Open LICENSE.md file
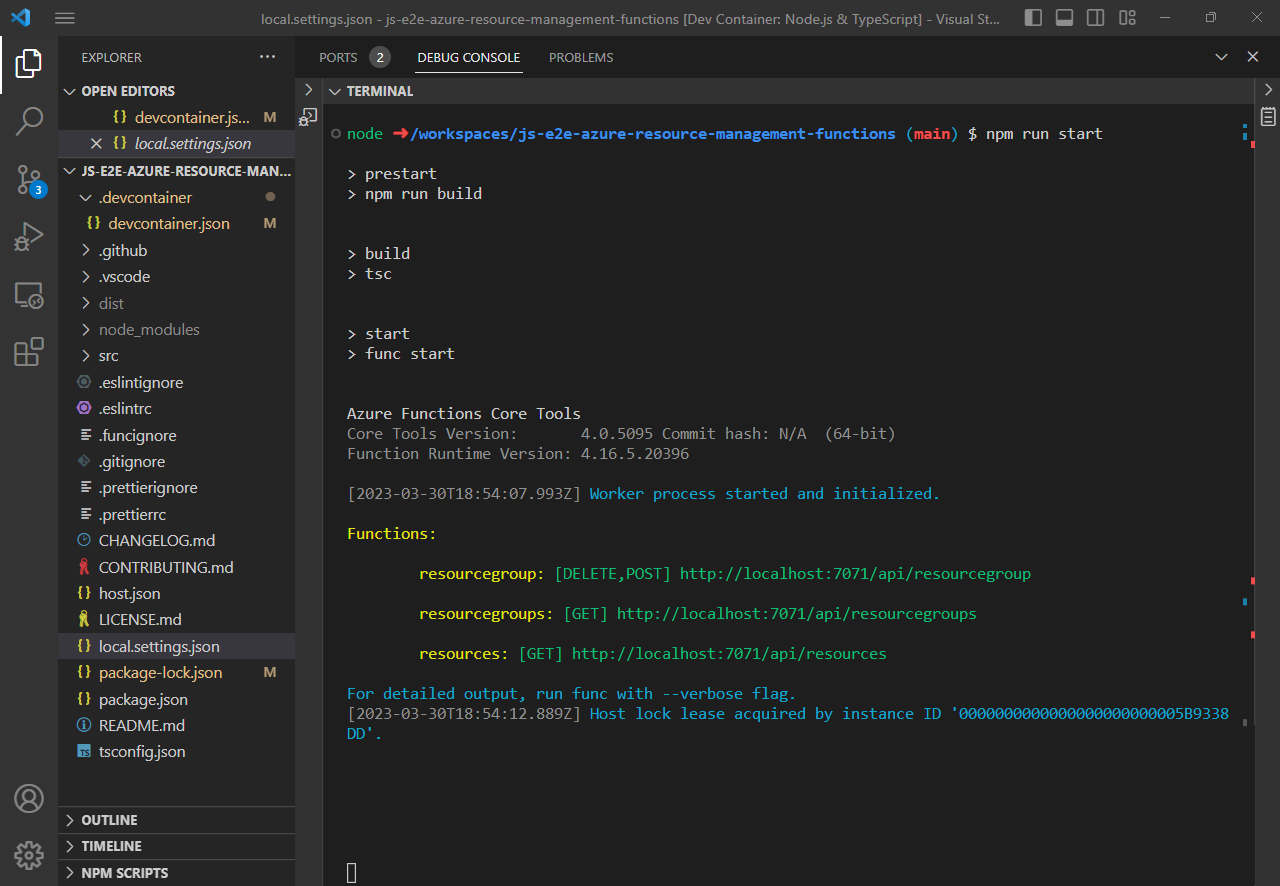1280x886 pixels. (x=176, y=619)
